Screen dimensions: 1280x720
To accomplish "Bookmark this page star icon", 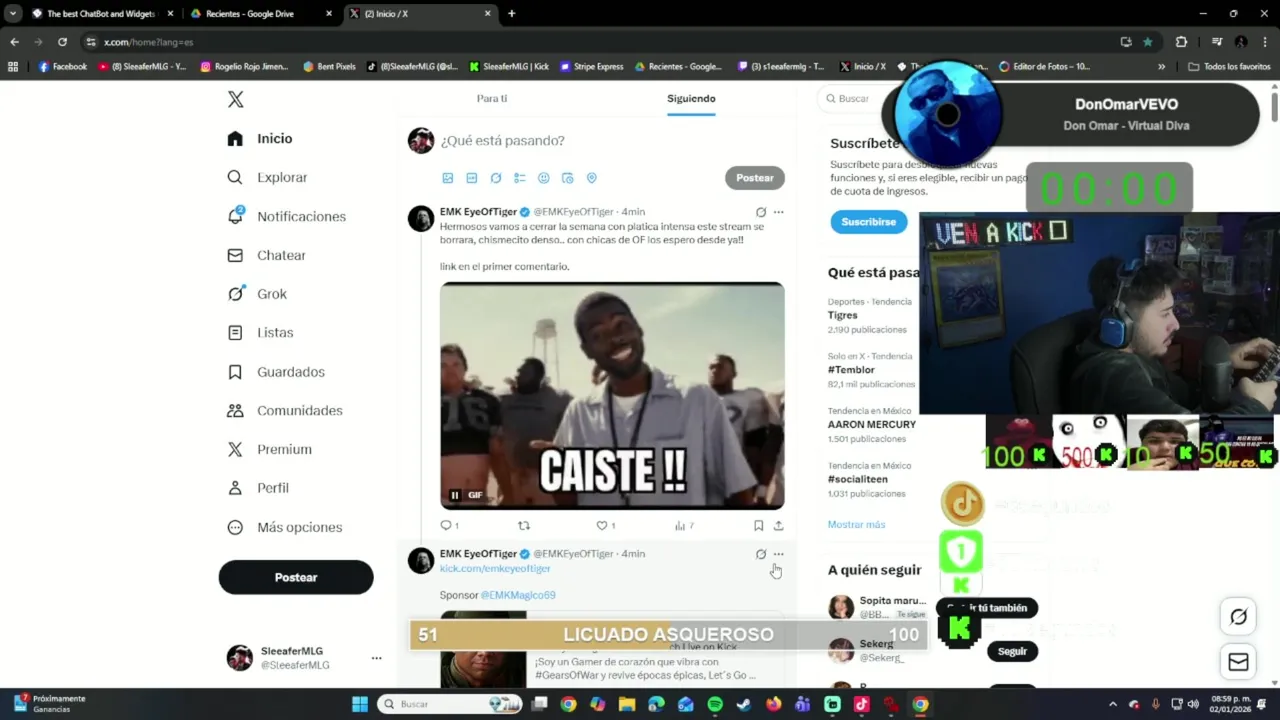I will point(1147,42).
